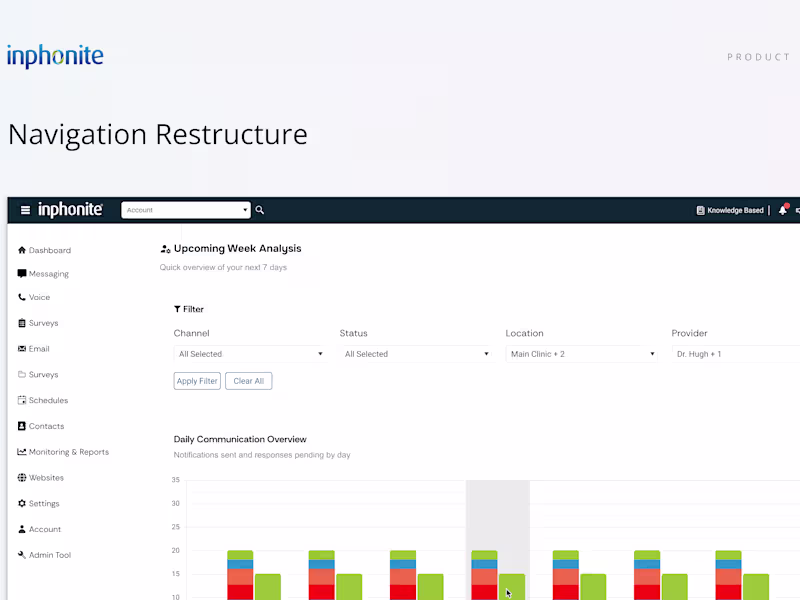
Task: Click the Dashboard home icon
Action: [21, 250]
